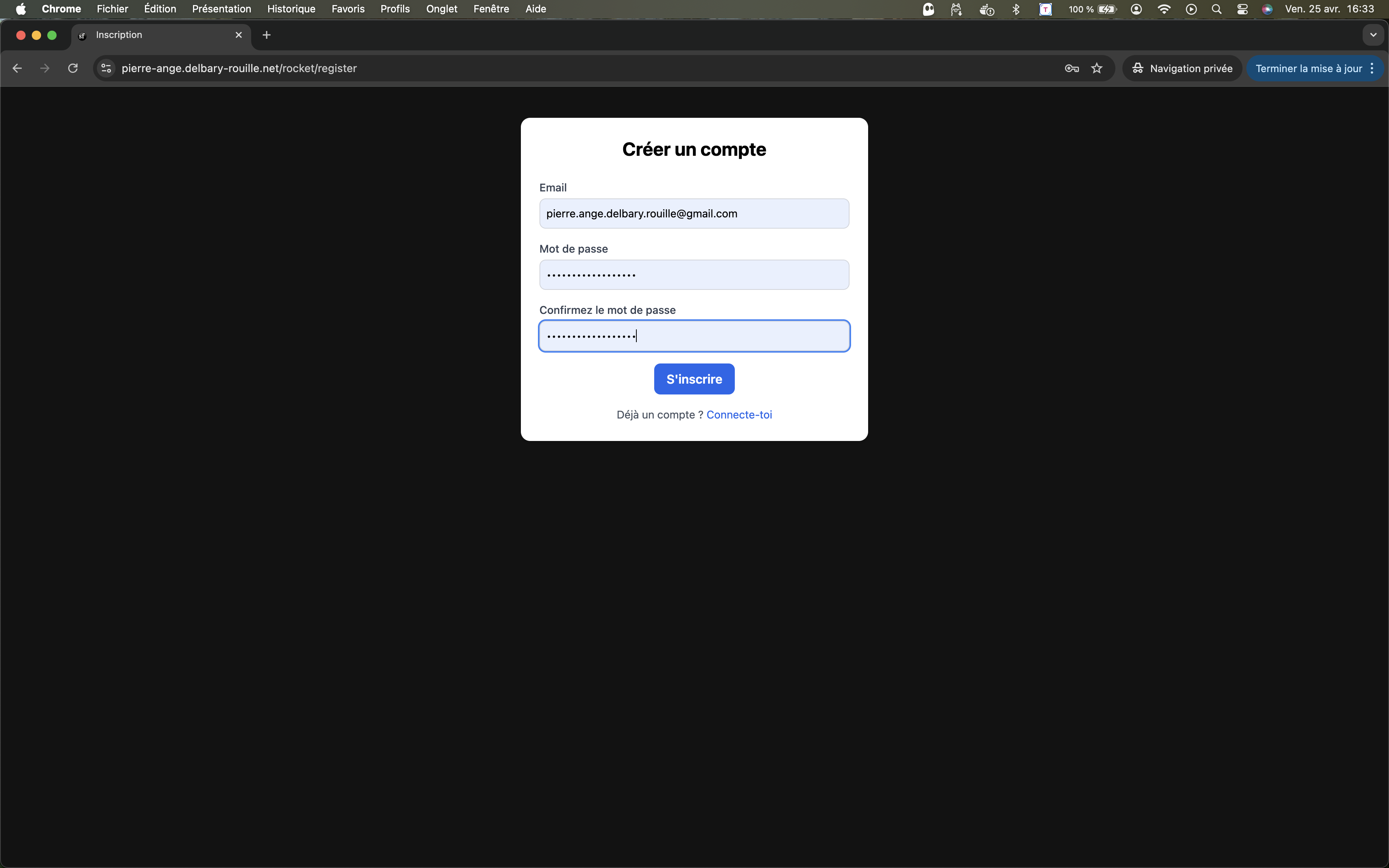The height and width of the screenshot is (868, 1389).
Task: Click the password manager key icon
Action: click(x=1072, y=68)
